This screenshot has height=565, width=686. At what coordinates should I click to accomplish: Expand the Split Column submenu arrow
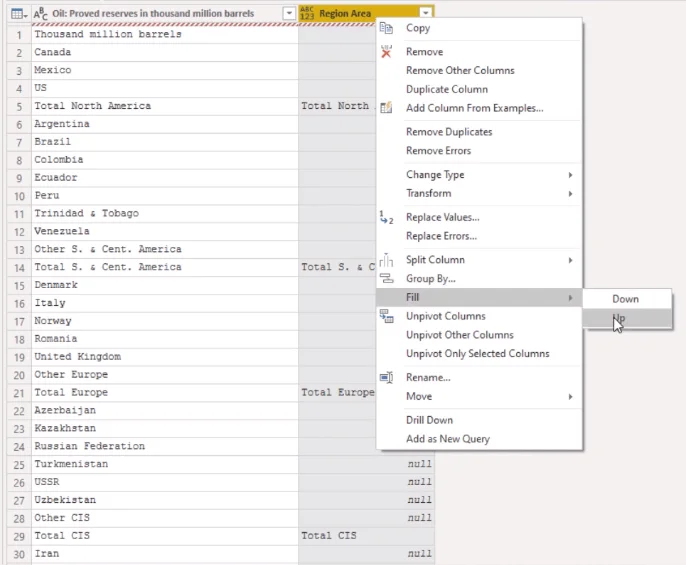coord(570,260)
